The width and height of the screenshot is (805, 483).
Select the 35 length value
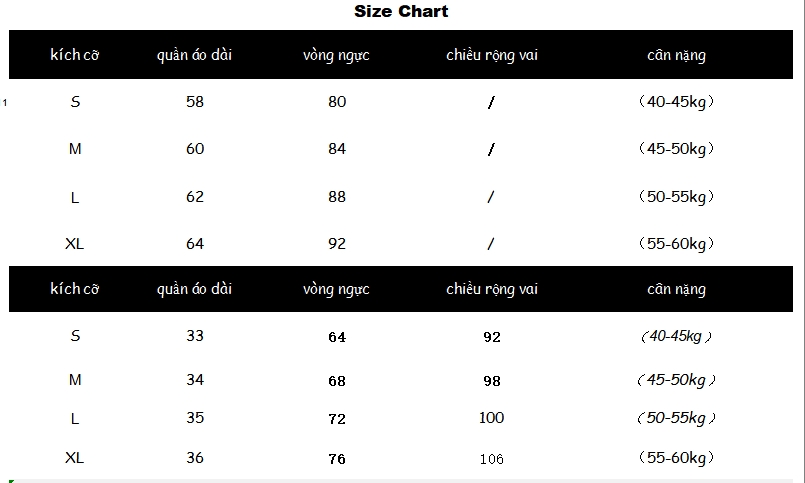[195, 418]
